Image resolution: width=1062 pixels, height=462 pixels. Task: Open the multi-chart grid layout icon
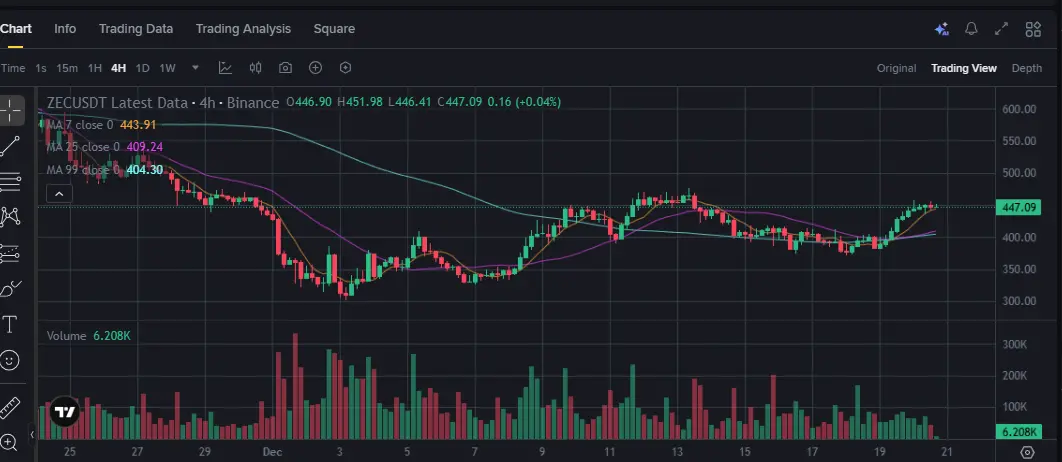coord(1033,29)
